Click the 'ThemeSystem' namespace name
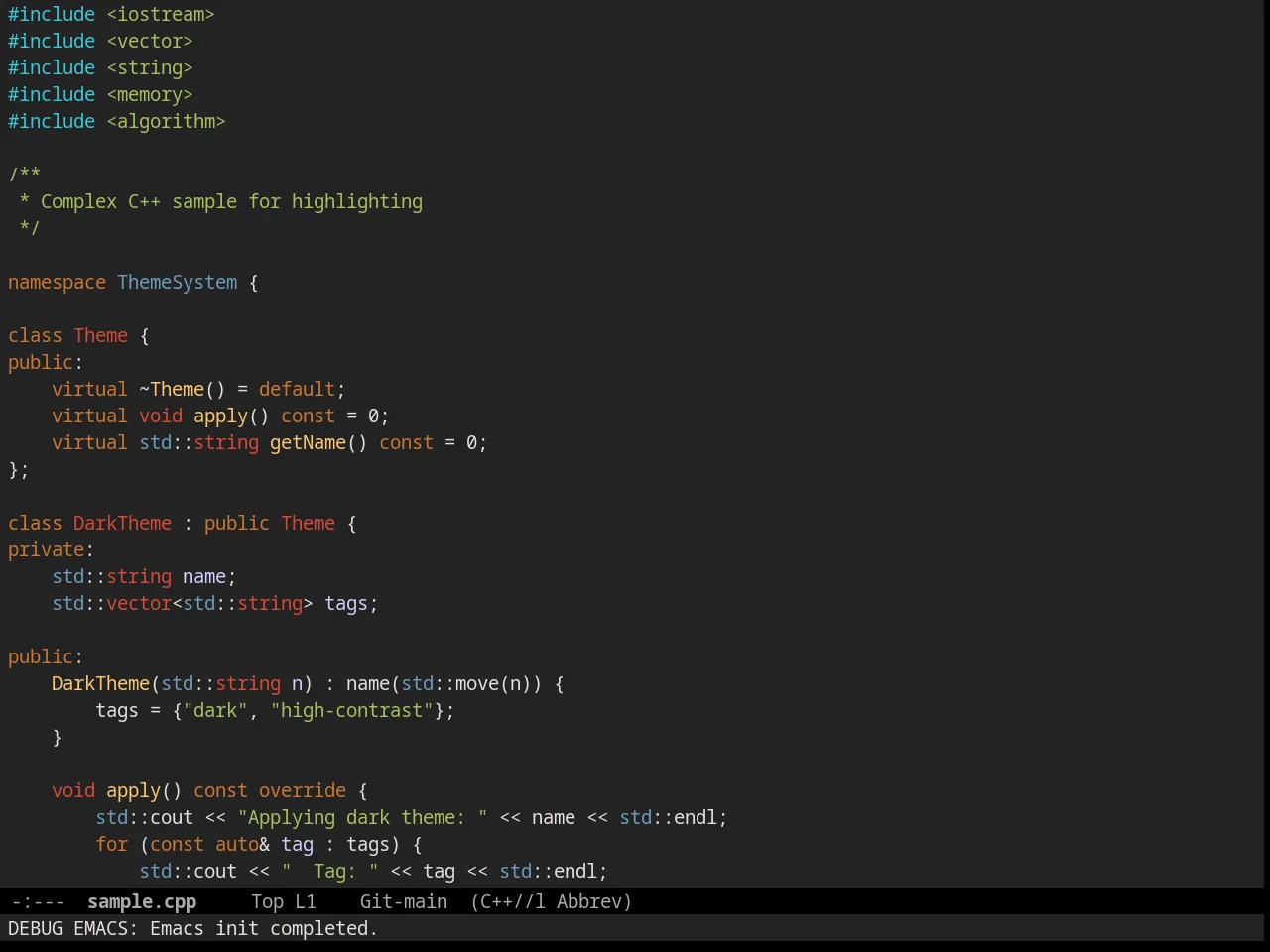1270x952 pixels. pos(178,282)
